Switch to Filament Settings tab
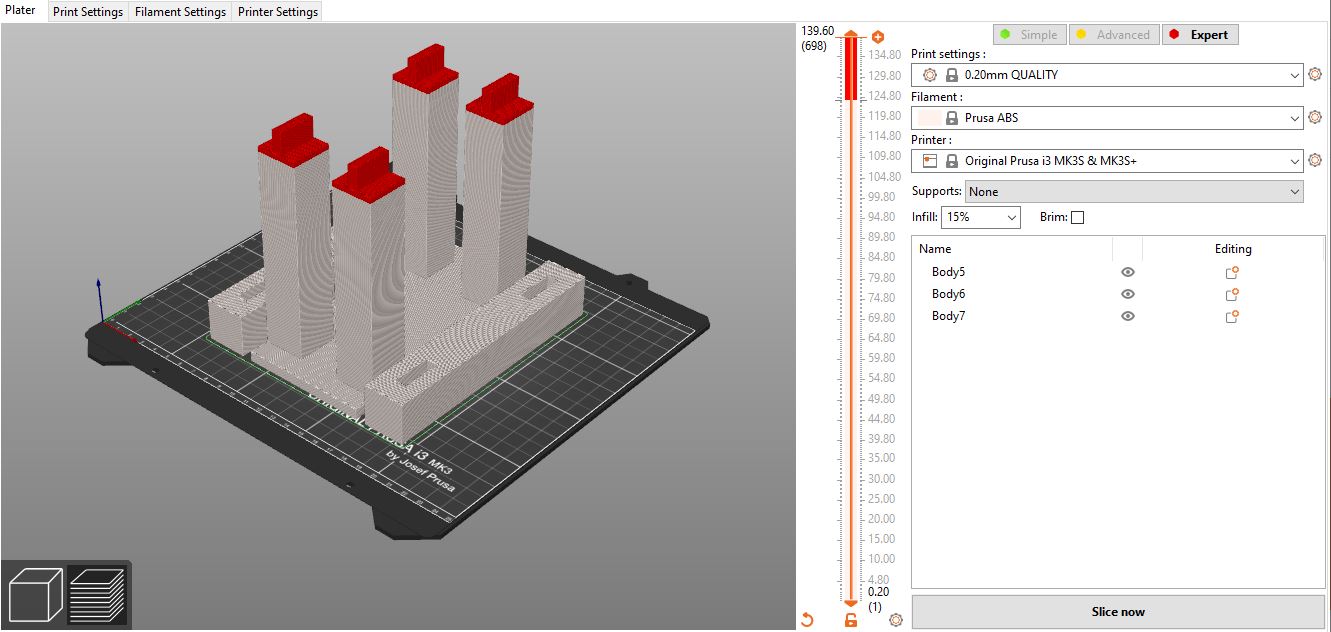Screen dimensions: 1331x632 [180, 12]
